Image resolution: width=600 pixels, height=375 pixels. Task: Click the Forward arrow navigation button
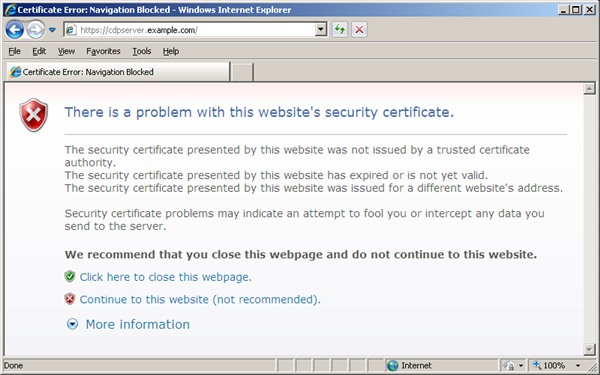(x=36, y=29)
